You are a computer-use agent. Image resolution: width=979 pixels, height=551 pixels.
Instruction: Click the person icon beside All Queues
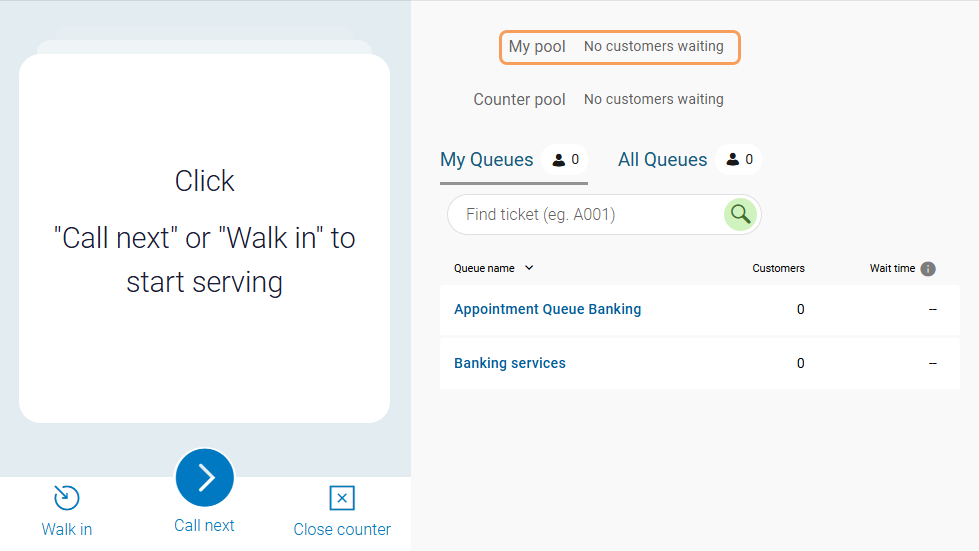pos(733,160)
